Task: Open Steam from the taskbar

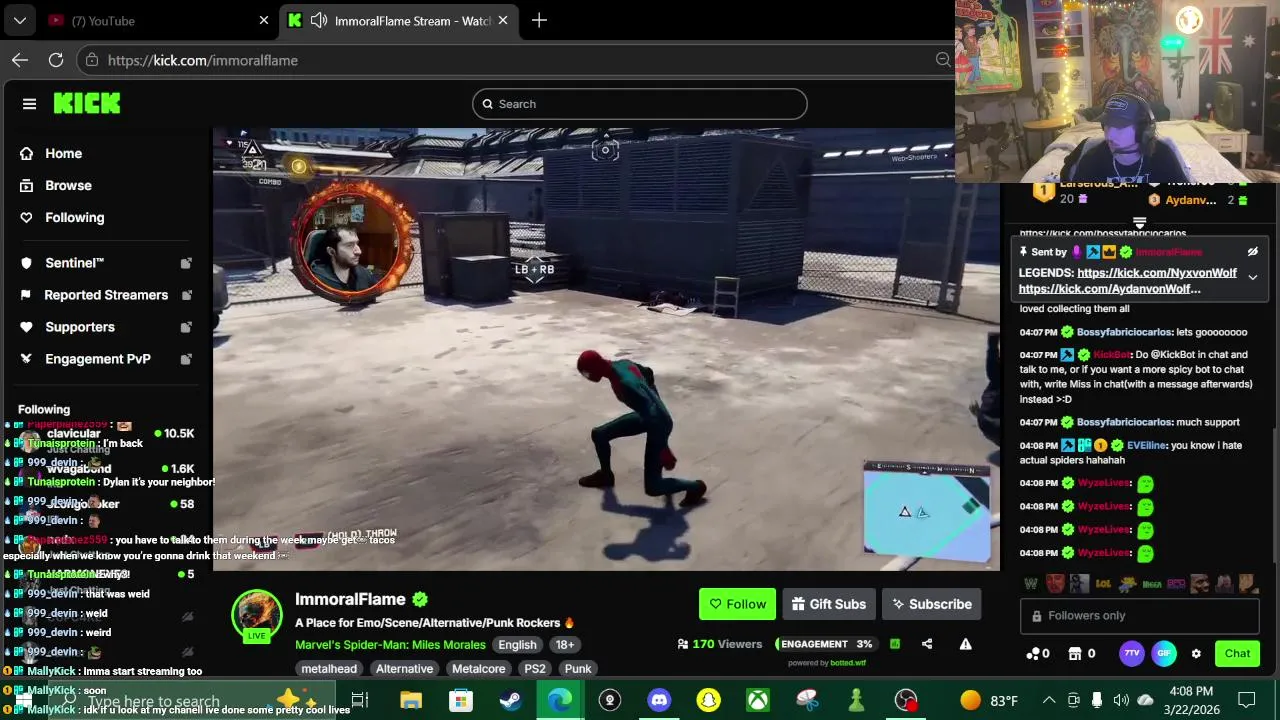Action: click(510, 701)
